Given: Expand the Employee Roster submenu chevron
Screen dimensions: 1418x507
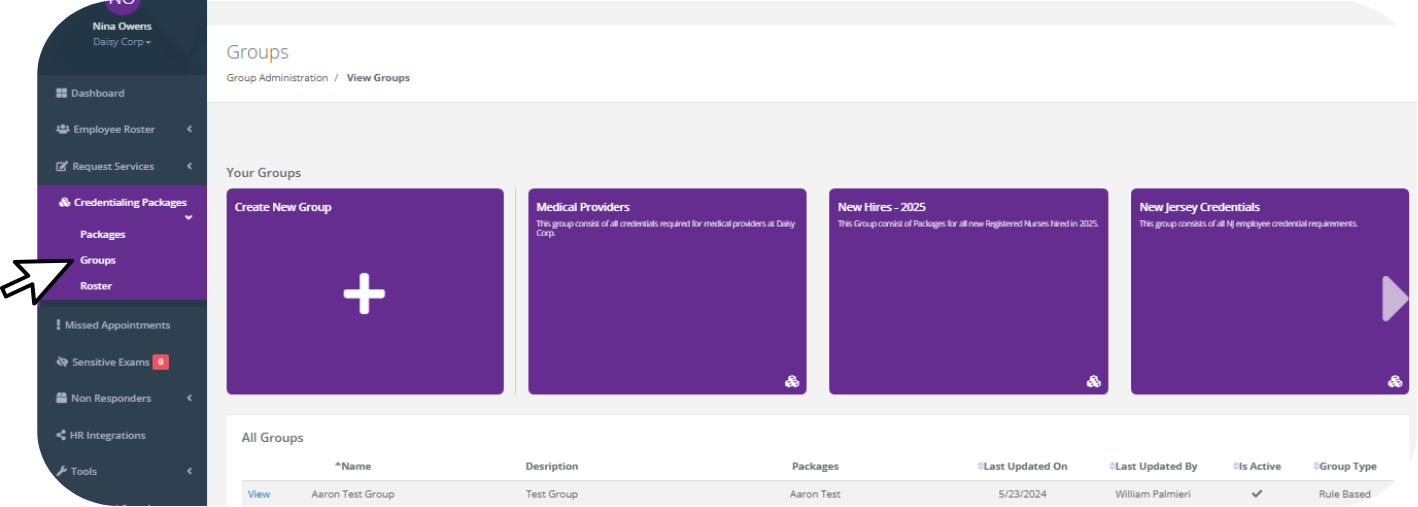Looking at the screenshot, I should pos(189,130).
